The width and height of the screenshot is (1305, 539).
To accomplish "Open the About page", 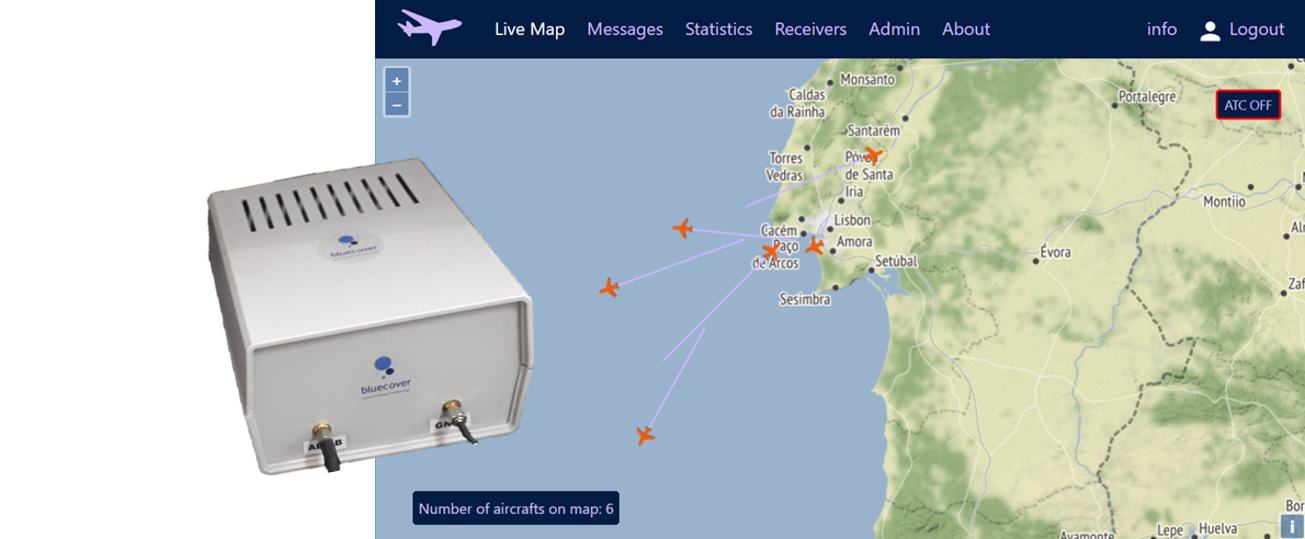I will tap(966, 29).
